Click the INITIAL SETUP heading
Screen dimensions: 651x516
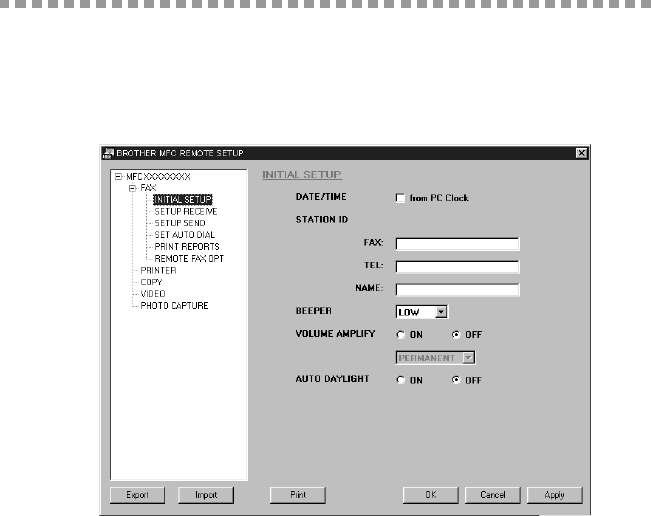[302, 175]
